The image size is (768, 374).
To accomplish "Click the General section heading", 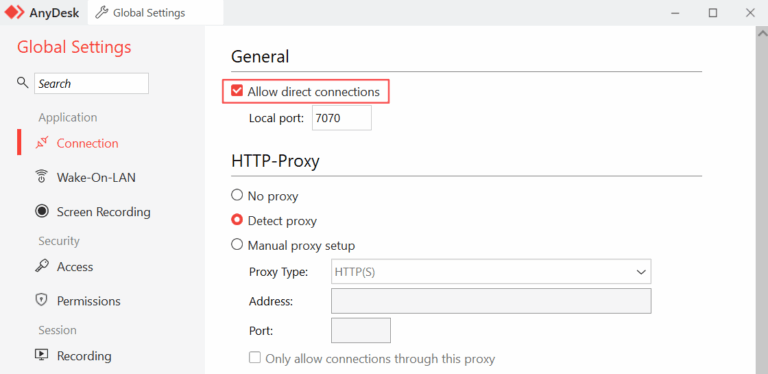I will point(260,56).
